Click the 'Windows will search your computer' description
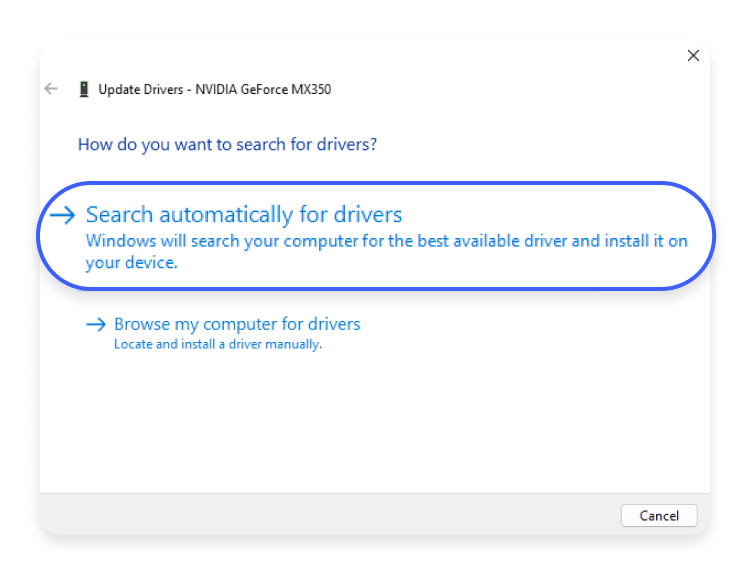This screenshot has width=750, height=575. (386, 242)
